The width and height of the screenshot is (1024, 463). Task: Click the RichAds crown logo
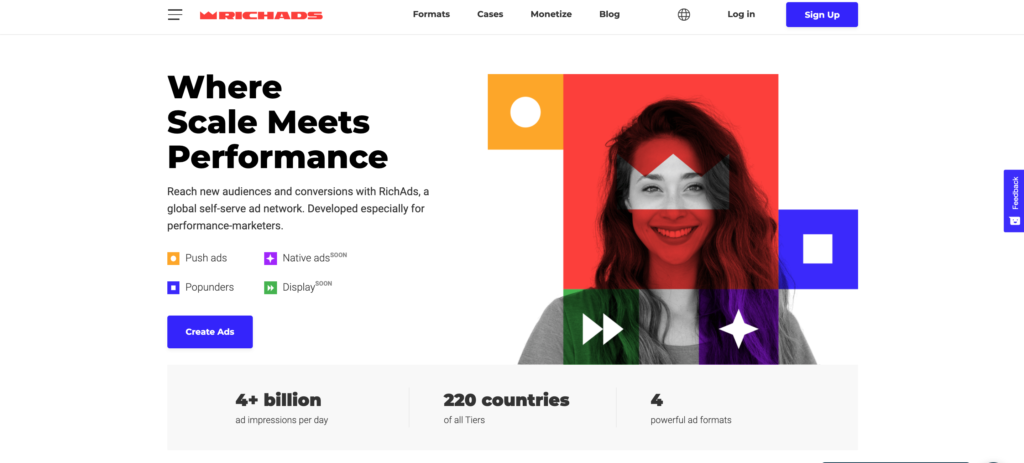point(261,15)
